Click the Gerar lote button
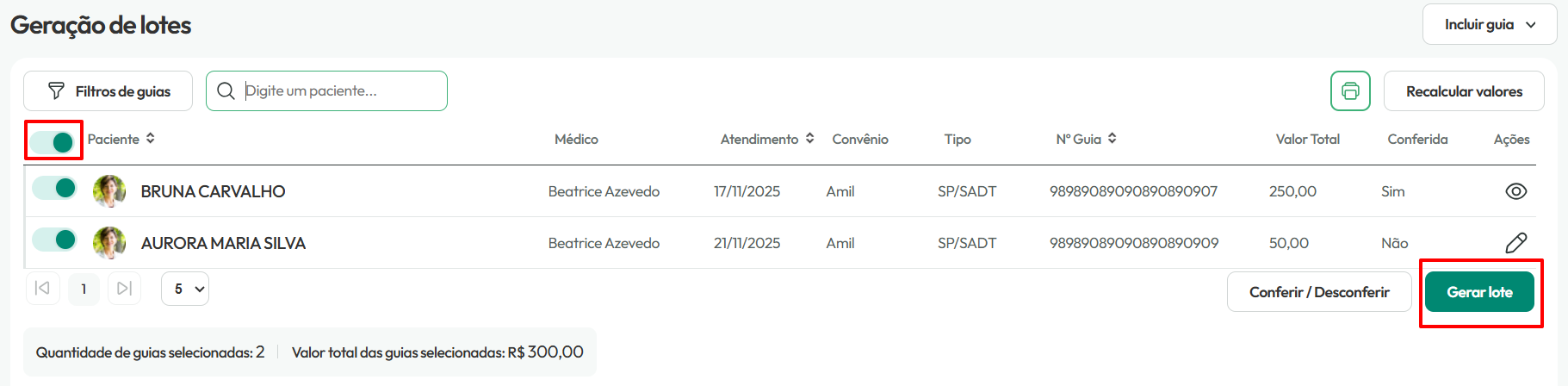The width and height of the screenshot is (1568, 386). [1479, 292]
